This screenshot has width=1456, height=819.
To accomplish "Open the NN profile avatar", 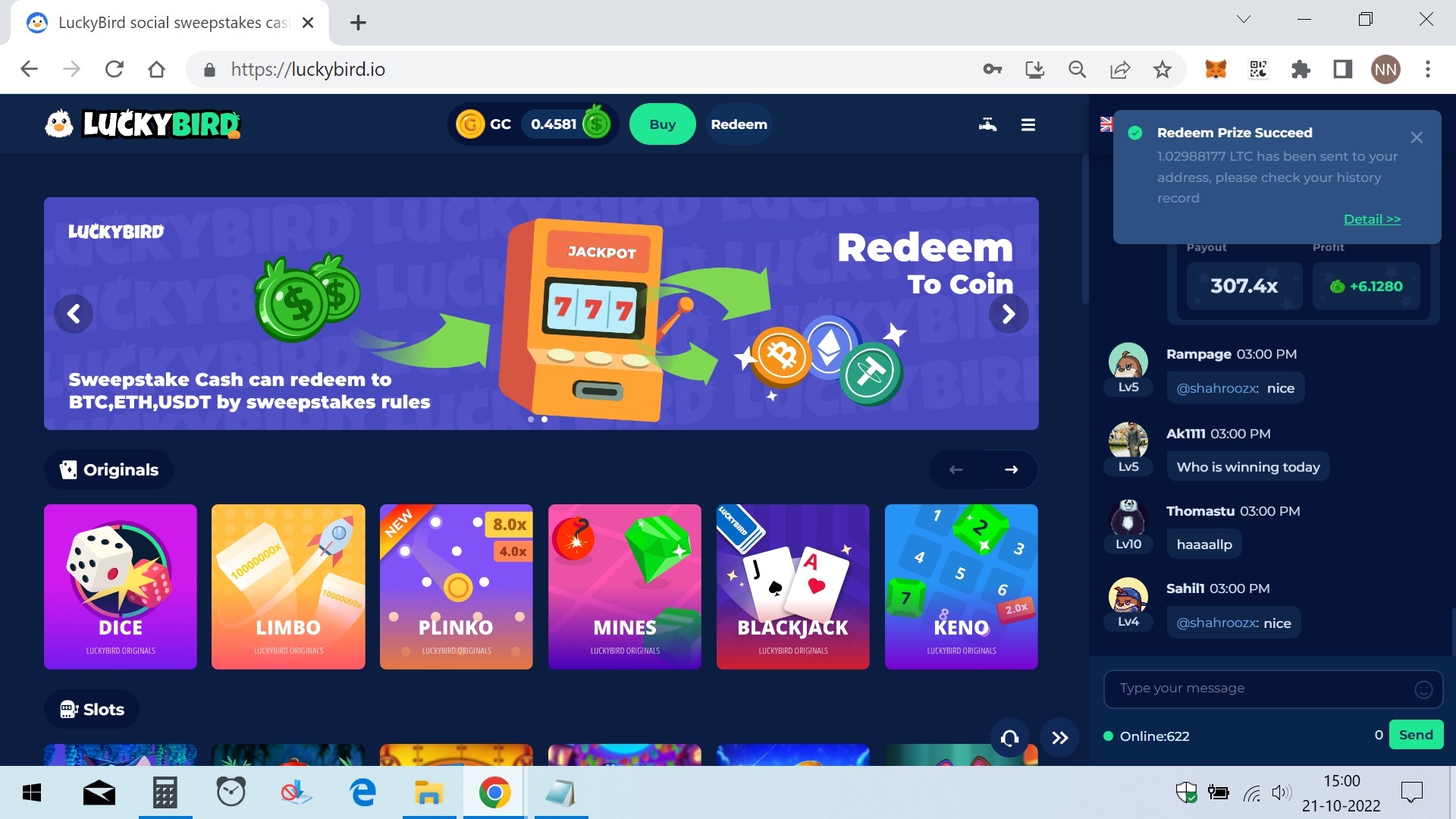I will click(x=1385, y=70).
